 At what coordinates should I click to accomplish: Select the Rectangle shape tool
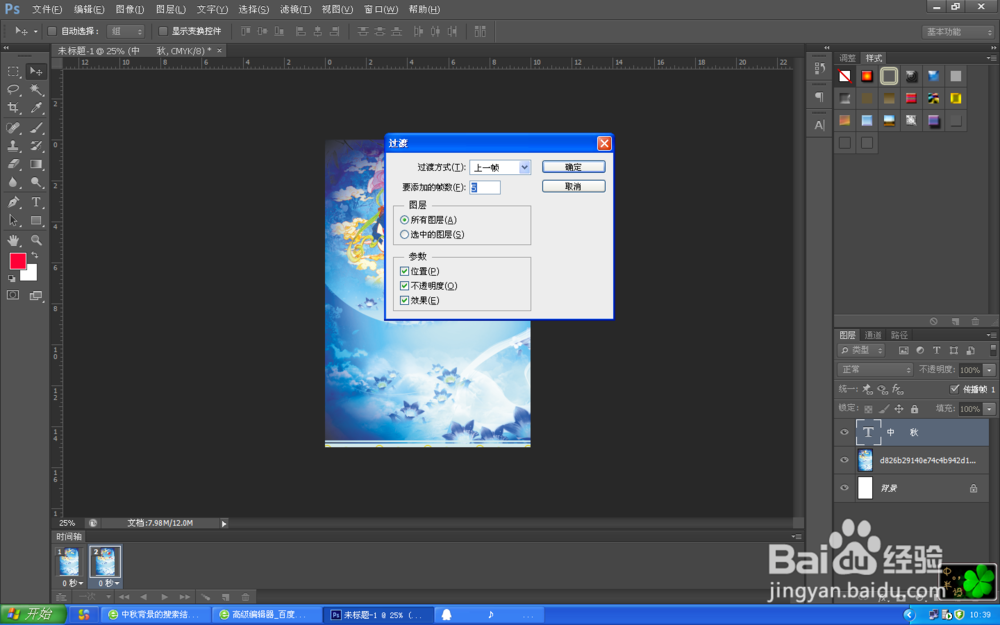36,221
